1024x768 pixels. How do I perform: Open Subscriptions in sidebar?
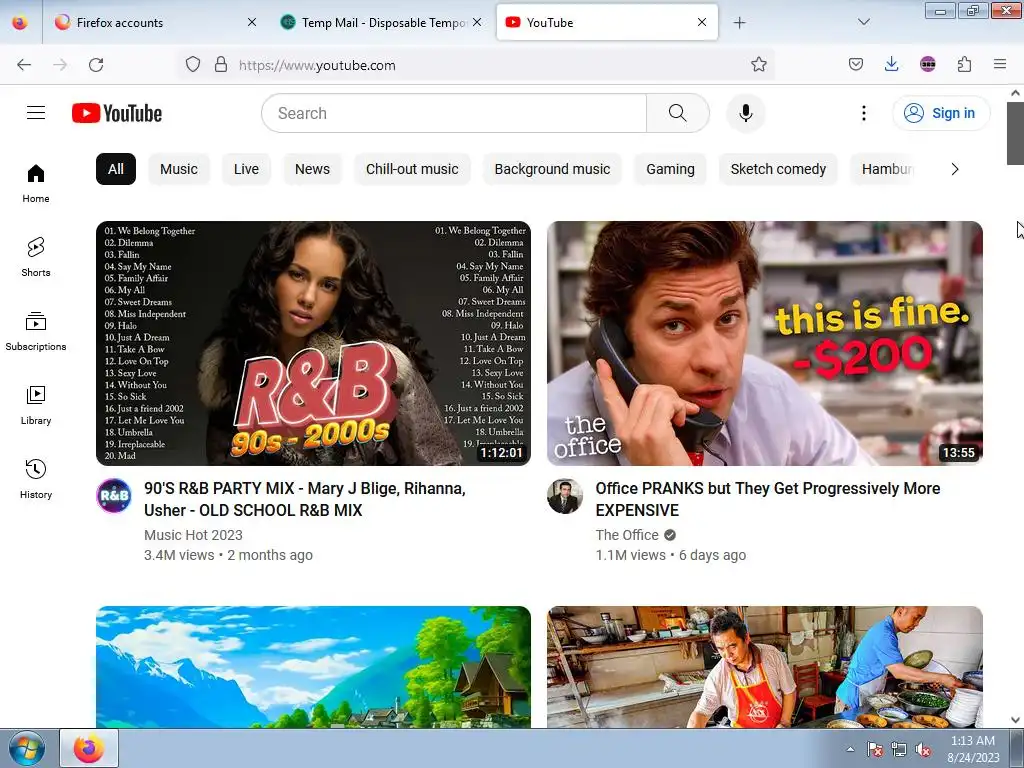tap(36, 332)
